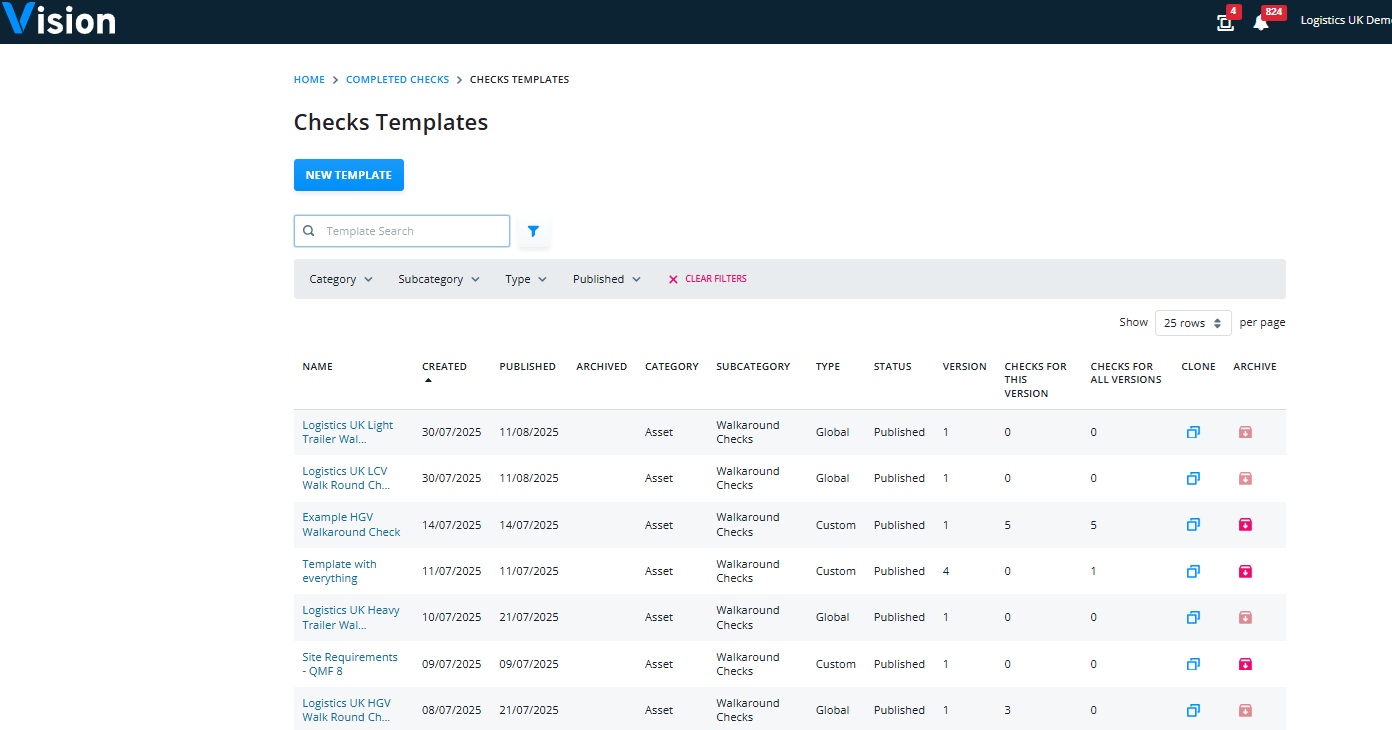
Task: Clone the Example HGV Walkaround Check template
Action: coord(1192,525)
